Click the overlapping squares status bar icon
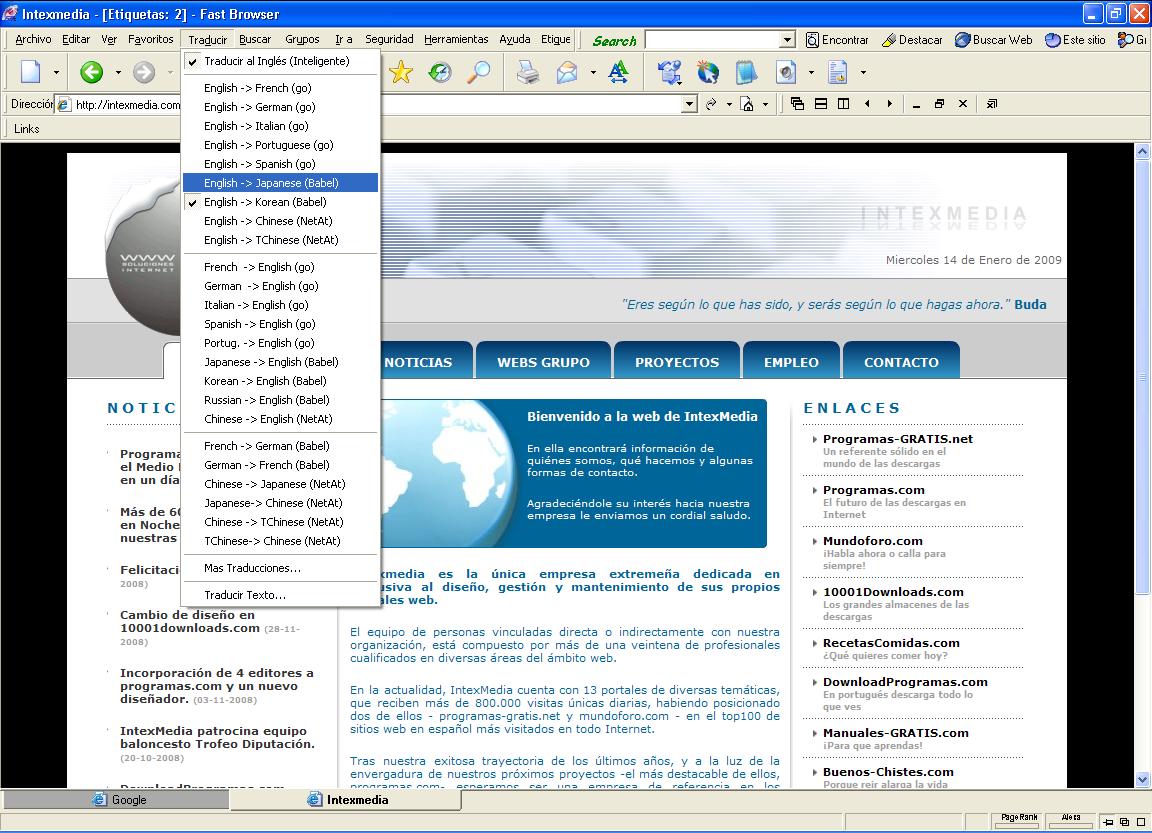Image resolution: width=1152 pixels, height=833 pixels. click(1124, 822)
